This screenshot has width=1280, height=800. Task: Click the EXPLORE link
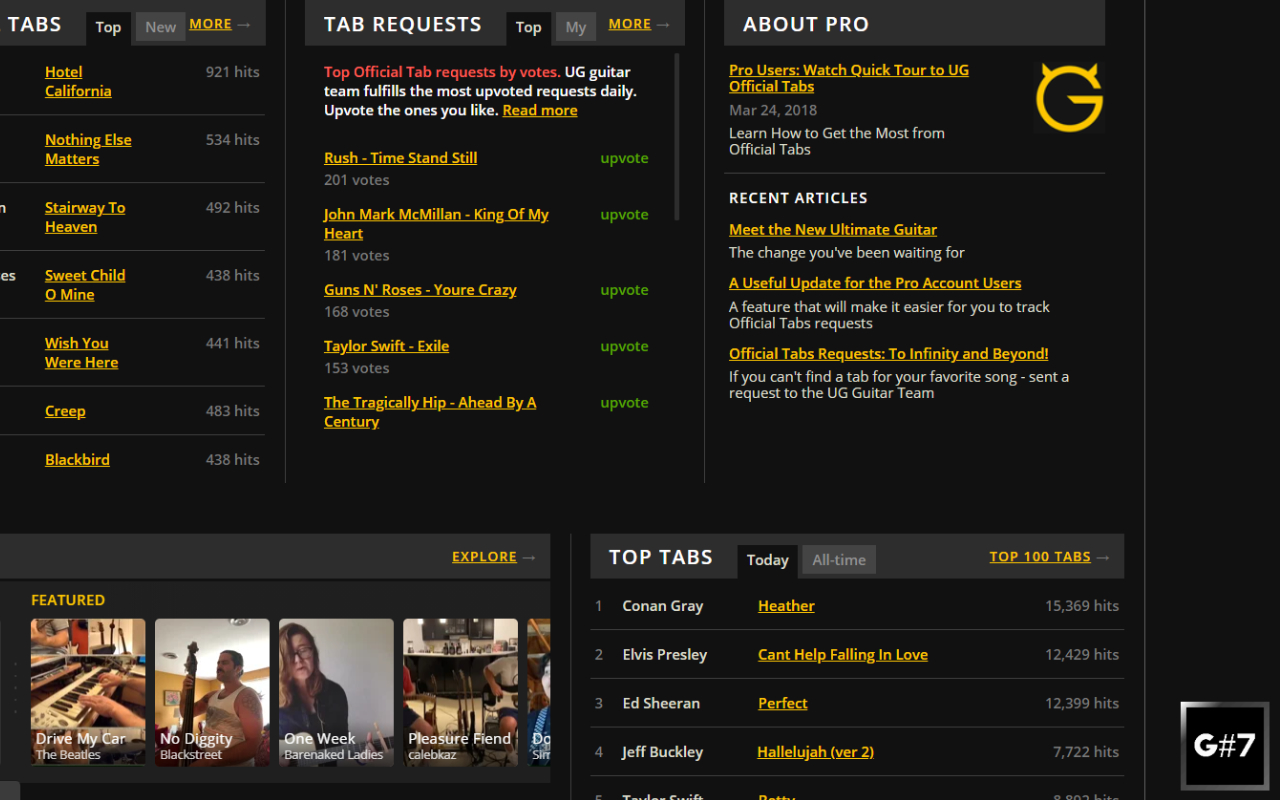[x=484, y=556]
